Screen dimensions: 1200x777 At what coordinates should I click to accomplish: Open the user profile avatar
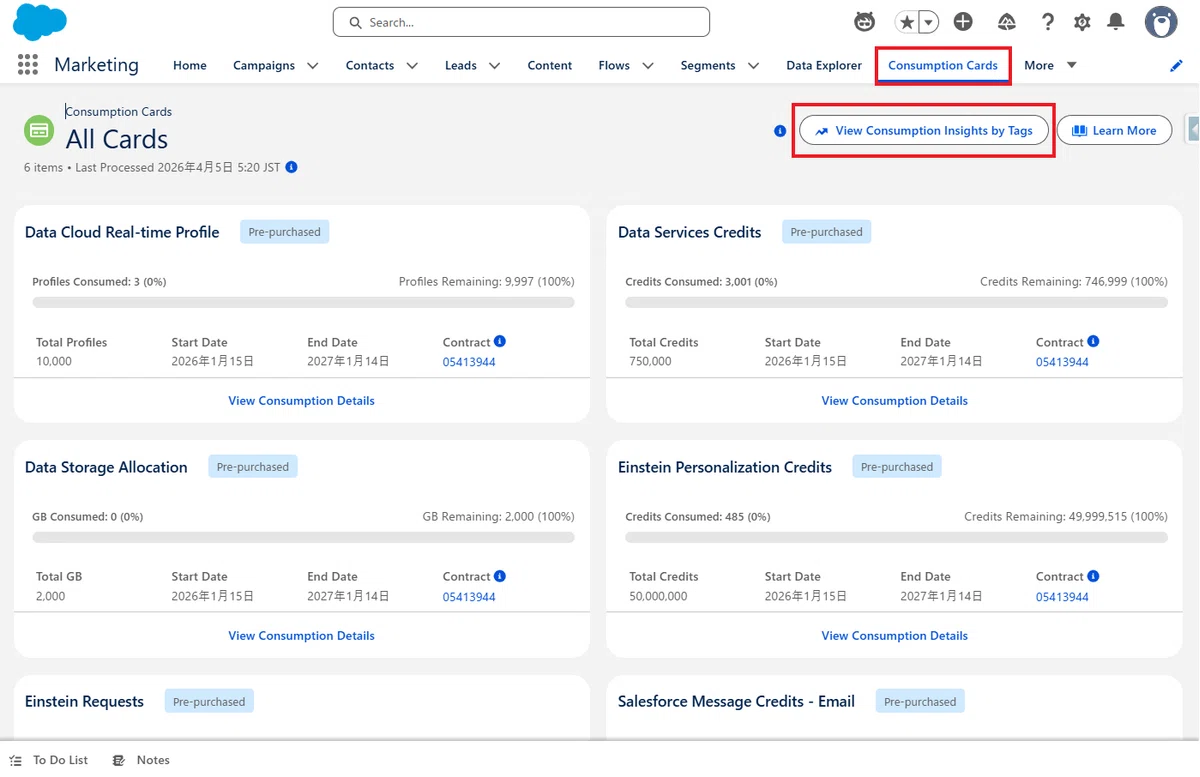(x=1161, y=22)
